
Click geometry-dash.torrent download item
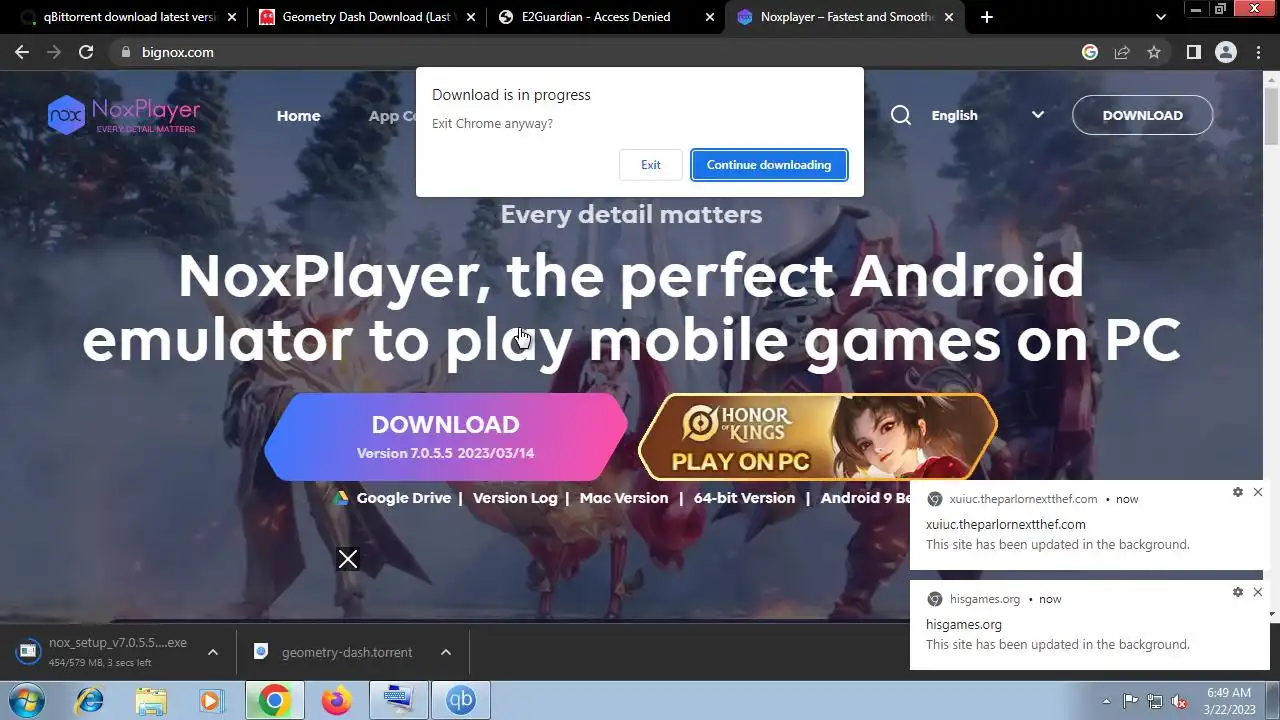pyautogui.click(x=335, y=652)
